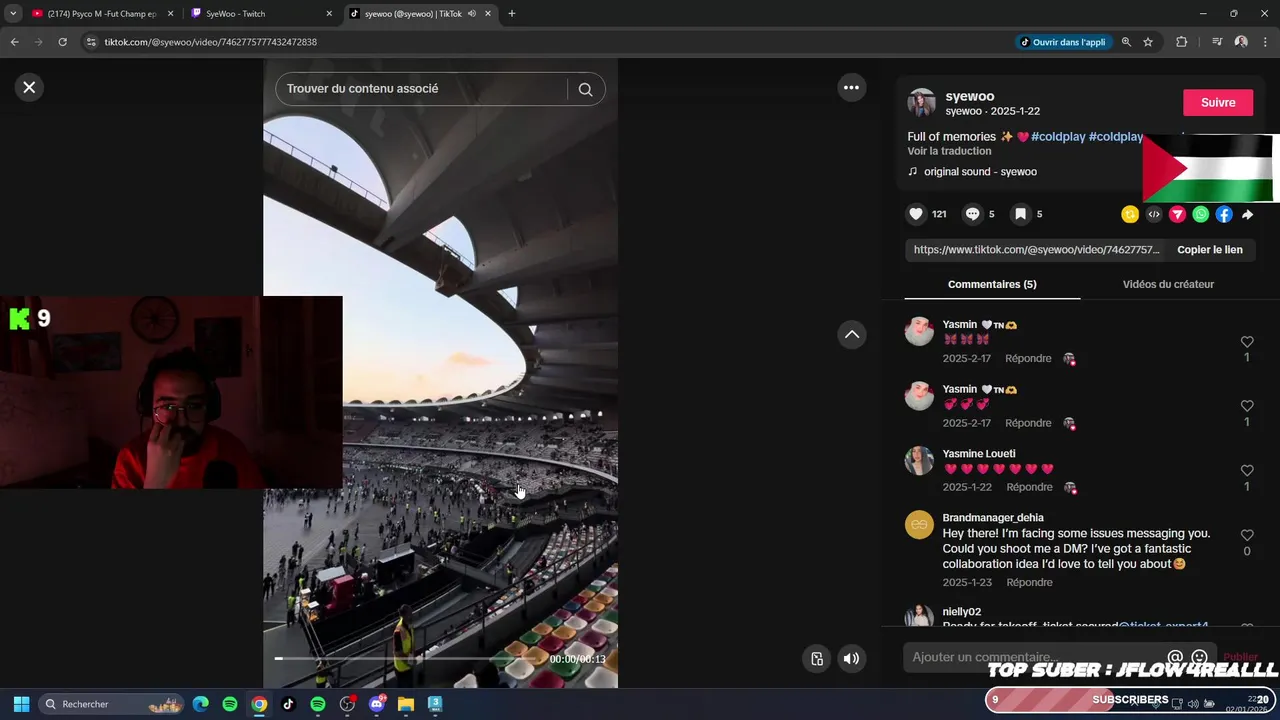The width and height of the screenshot is (1280, 720).
Task: Like Brandmanager_dehia's comment
Action: click(x=1247, y=535)
